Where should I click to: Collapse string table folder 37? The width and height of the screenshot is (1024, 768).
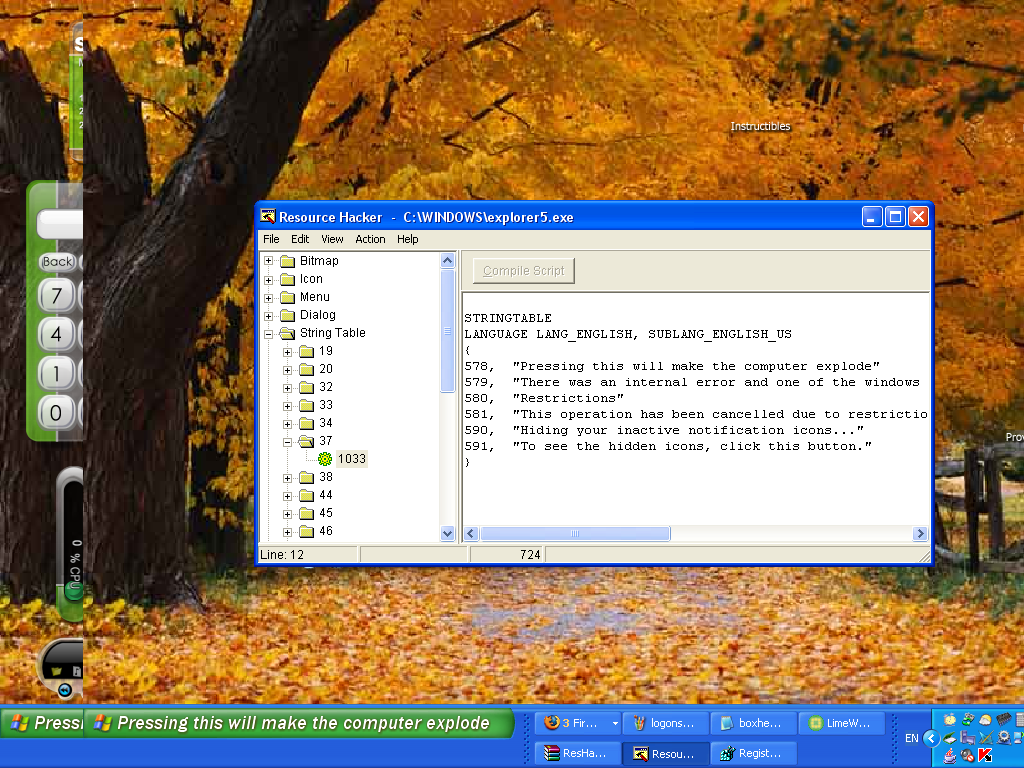coord(287,442)
